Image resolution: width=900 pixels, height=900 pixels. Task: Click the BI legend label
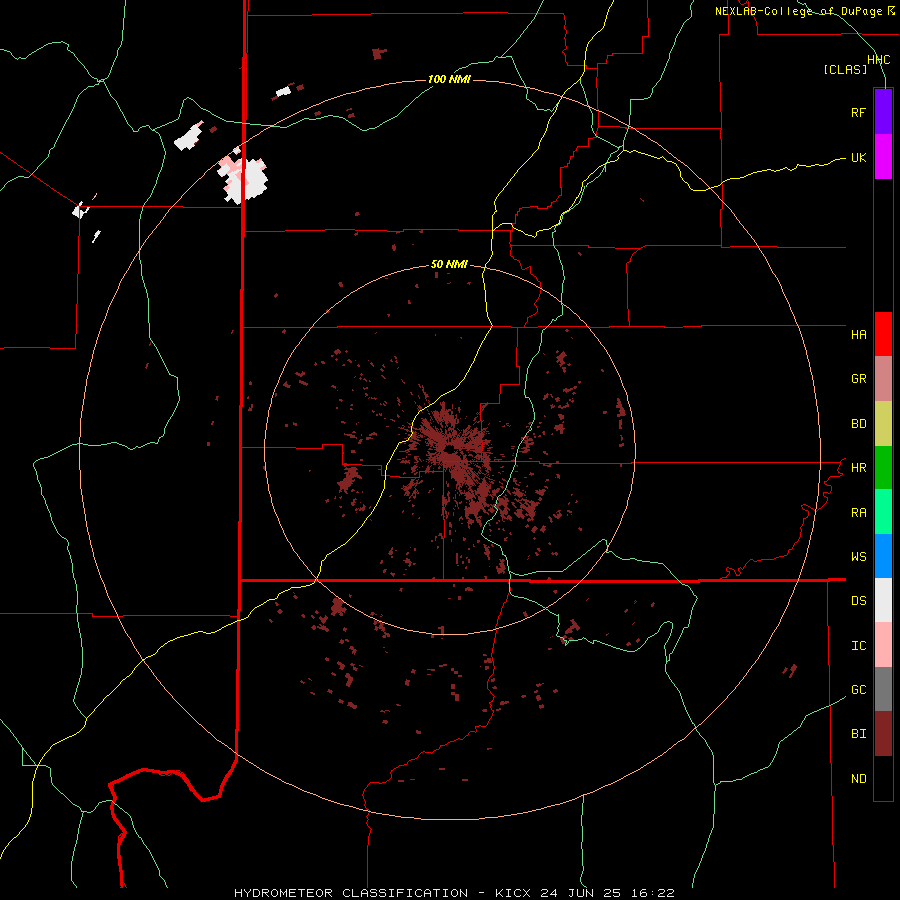(x=858, y=734)
